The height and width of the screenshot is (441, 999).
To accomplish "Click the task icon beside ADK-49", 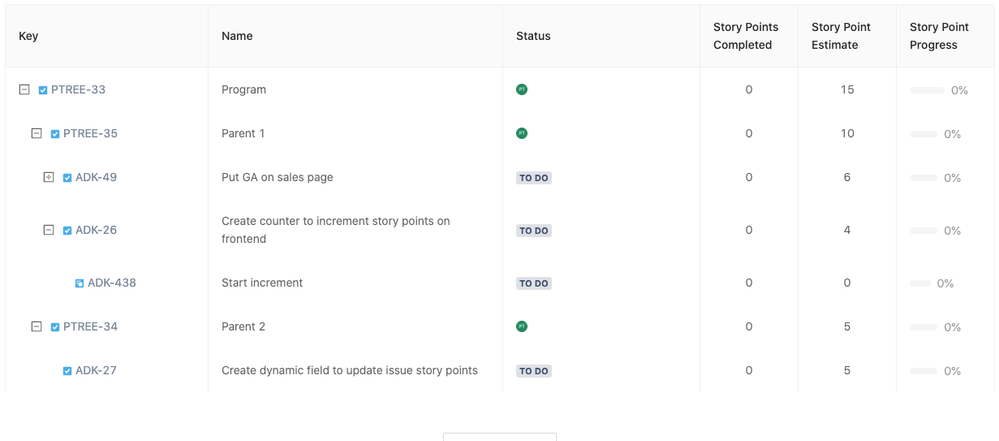I will 67,178.
